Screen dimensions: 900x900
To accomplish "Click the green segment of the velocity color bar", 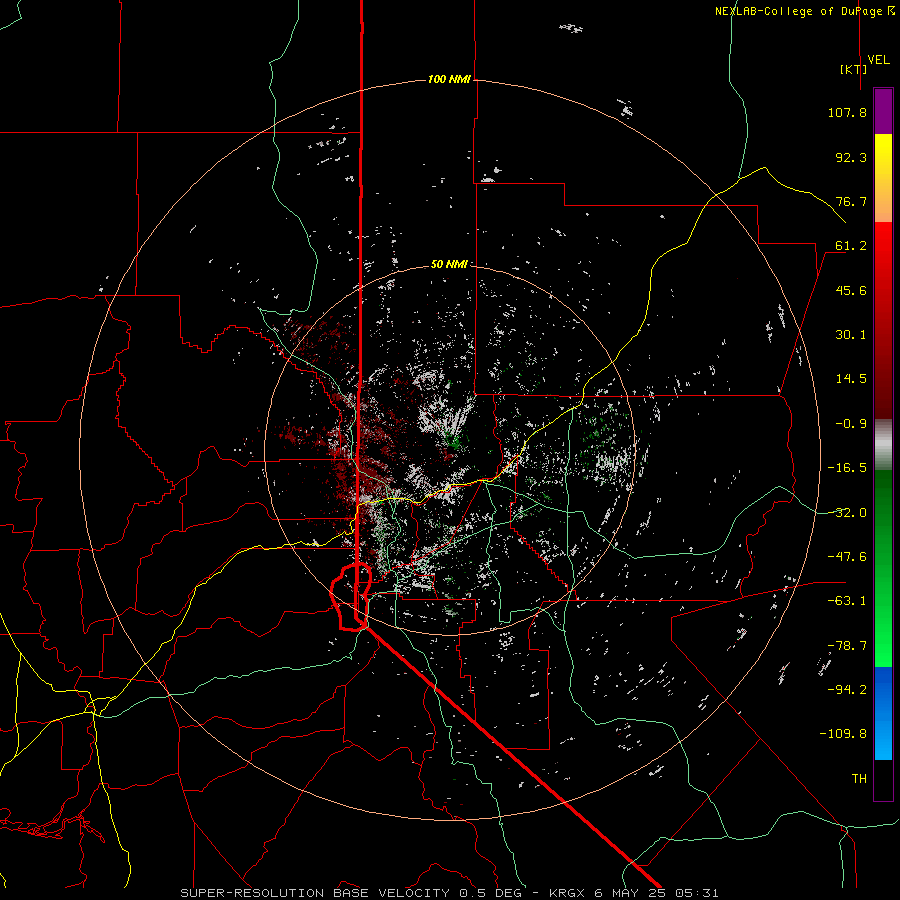I will (x=883, y=568).
